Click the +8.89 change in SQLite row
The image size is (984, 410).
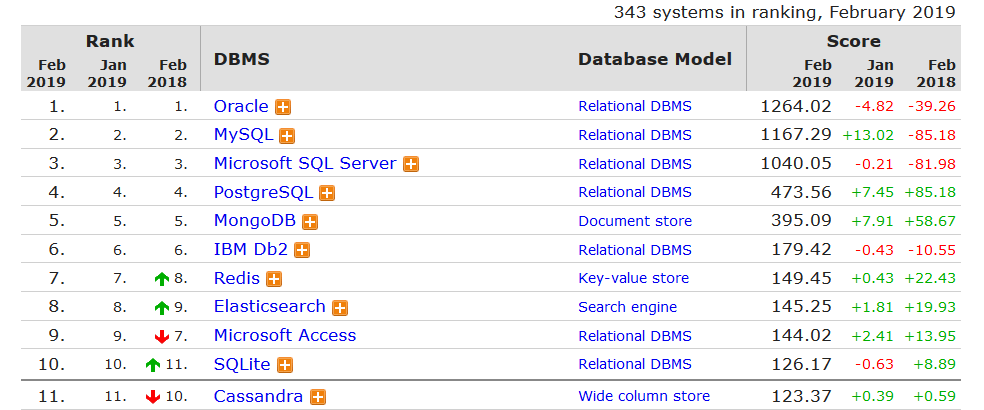tap(934, 365)
